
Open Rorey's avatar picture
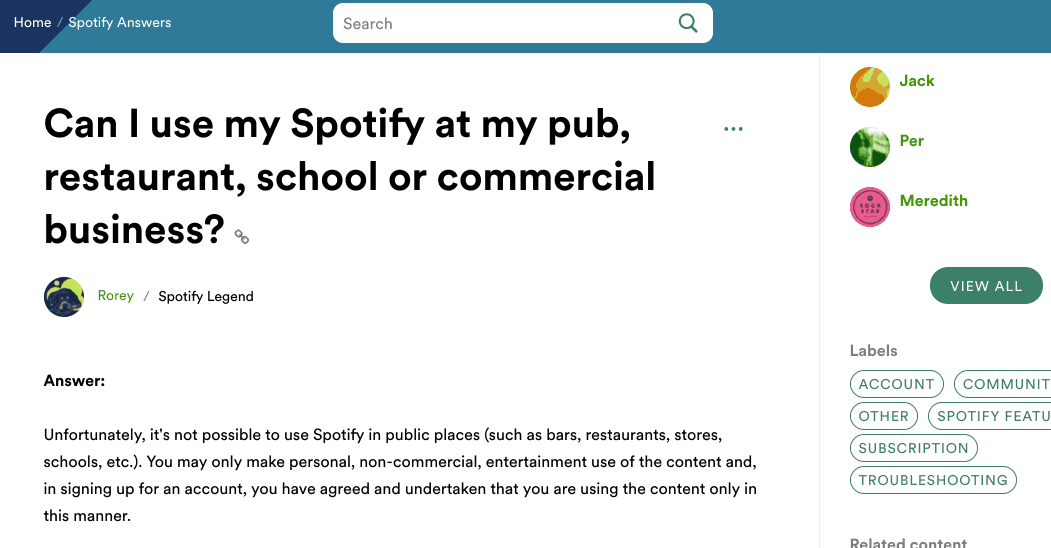[x=64, y=297]
